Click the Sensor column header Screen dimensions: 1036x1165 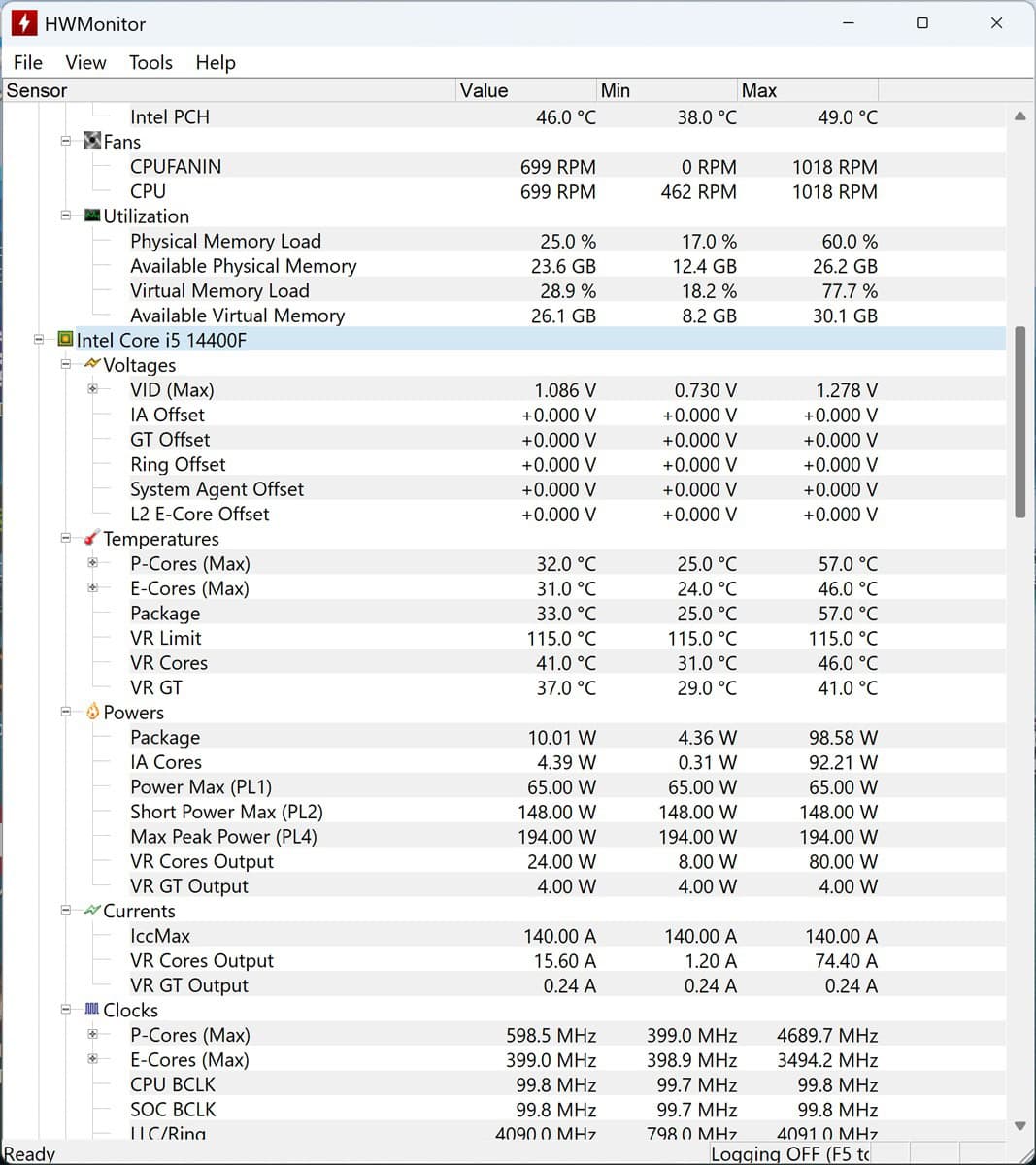[x=228, y=90]
